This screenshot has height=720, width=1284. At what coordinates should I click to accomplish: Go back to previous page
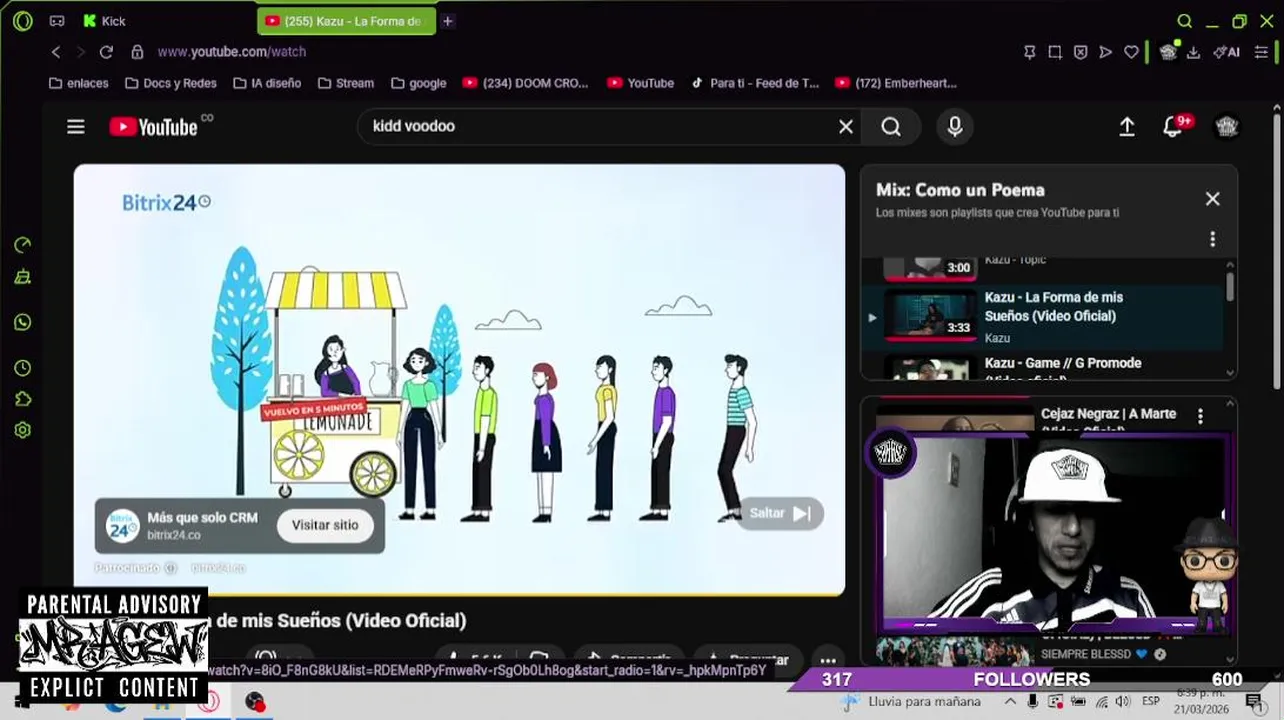56,52
